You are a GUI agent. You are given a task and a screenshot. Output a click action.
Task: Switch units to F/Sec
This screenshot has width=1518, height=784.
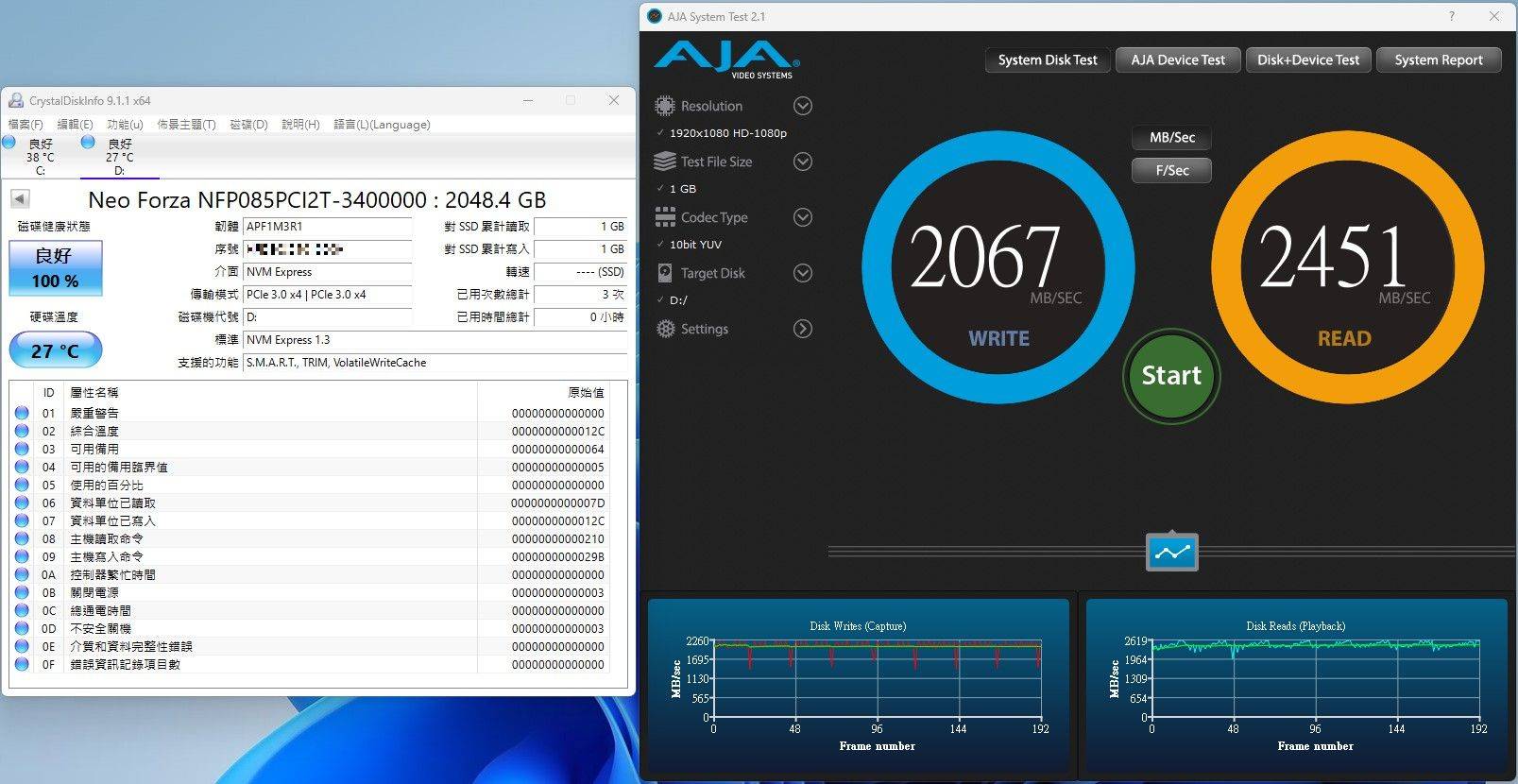(1171, 170)
